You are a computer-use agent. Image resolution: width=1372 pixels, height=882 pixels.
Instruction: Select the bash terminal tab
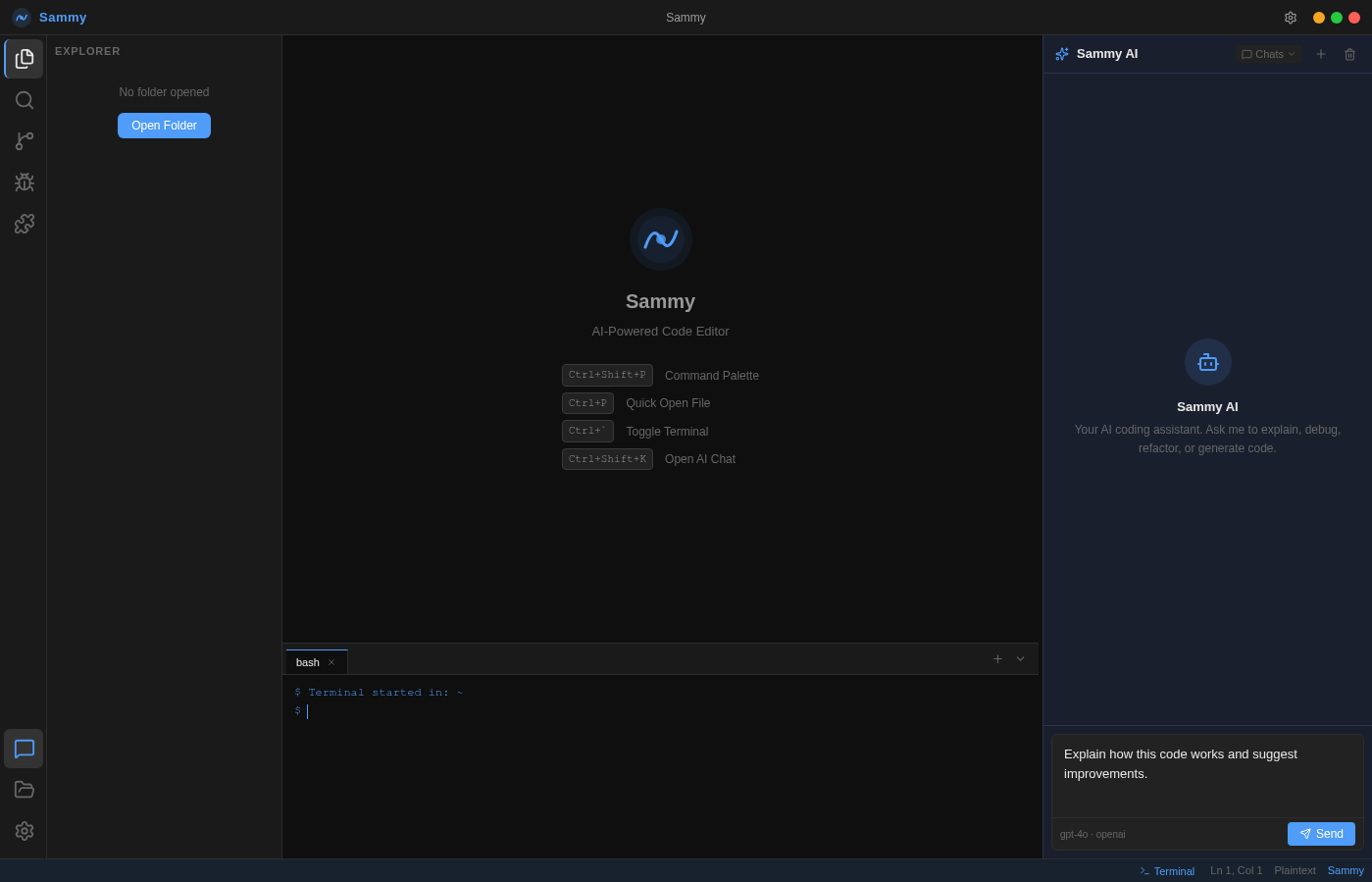coord(308,662)
